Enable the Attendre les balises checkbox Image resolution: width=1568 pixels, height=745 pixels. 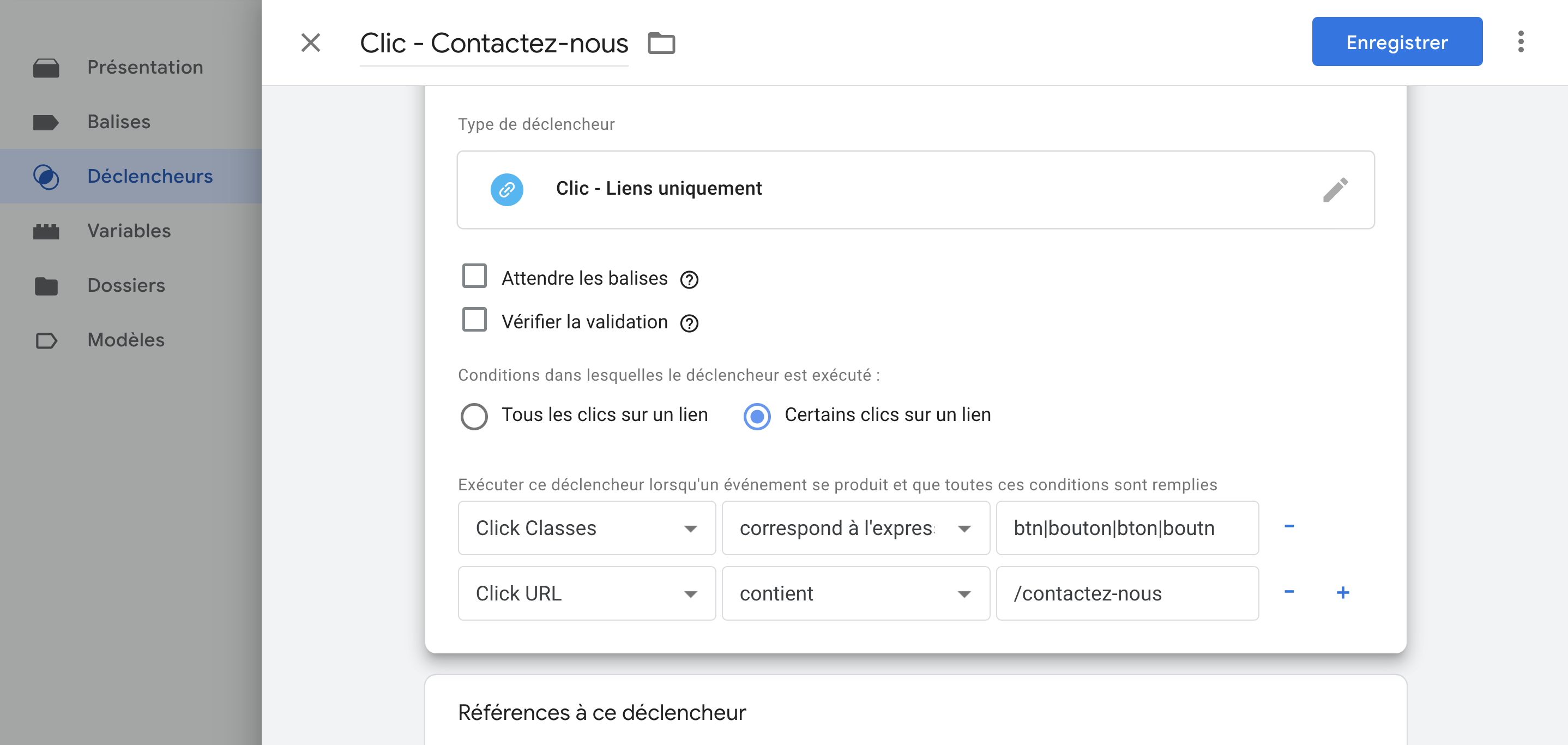click(x=474, y=275)
